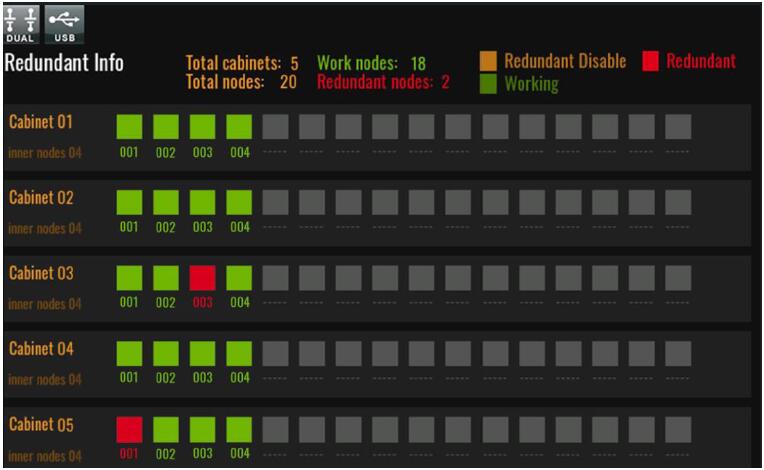Select node 001 in Cabinet 02
The image size is (764, 470).
tap(130, 202)
